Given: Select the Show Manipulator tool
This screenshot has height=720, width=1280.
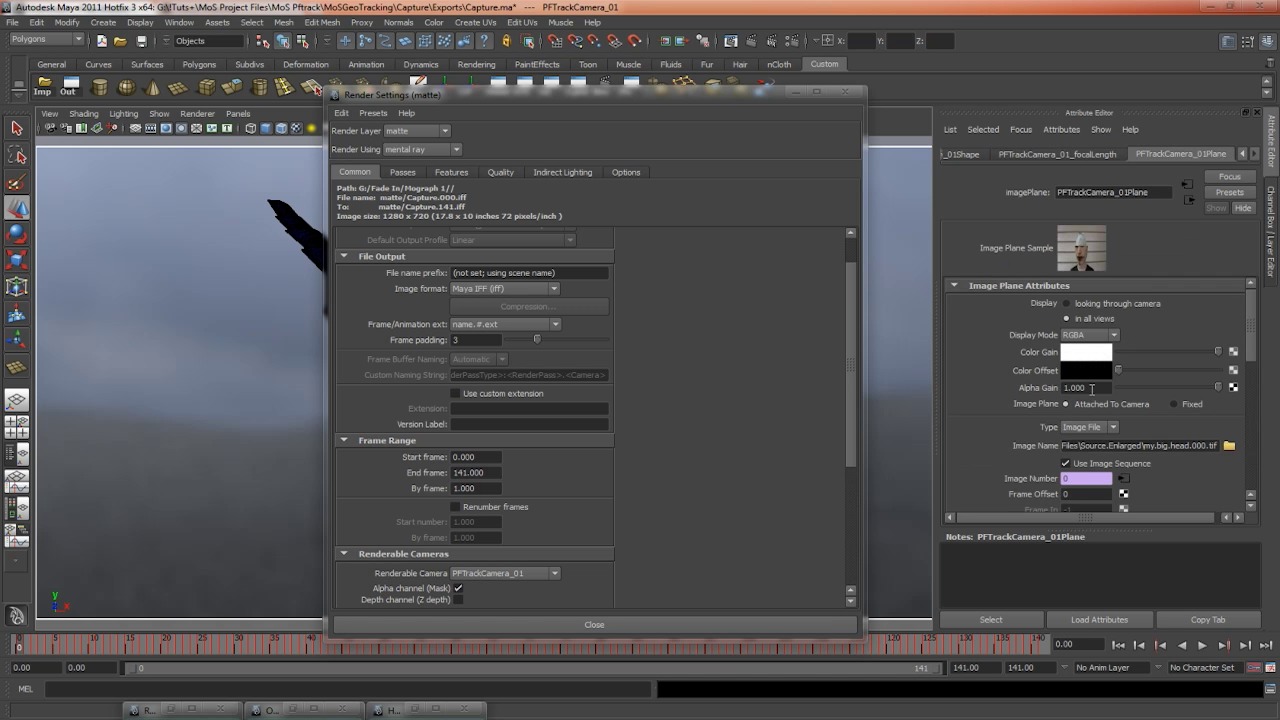Looking at the screenshot, I should (17, 340).
